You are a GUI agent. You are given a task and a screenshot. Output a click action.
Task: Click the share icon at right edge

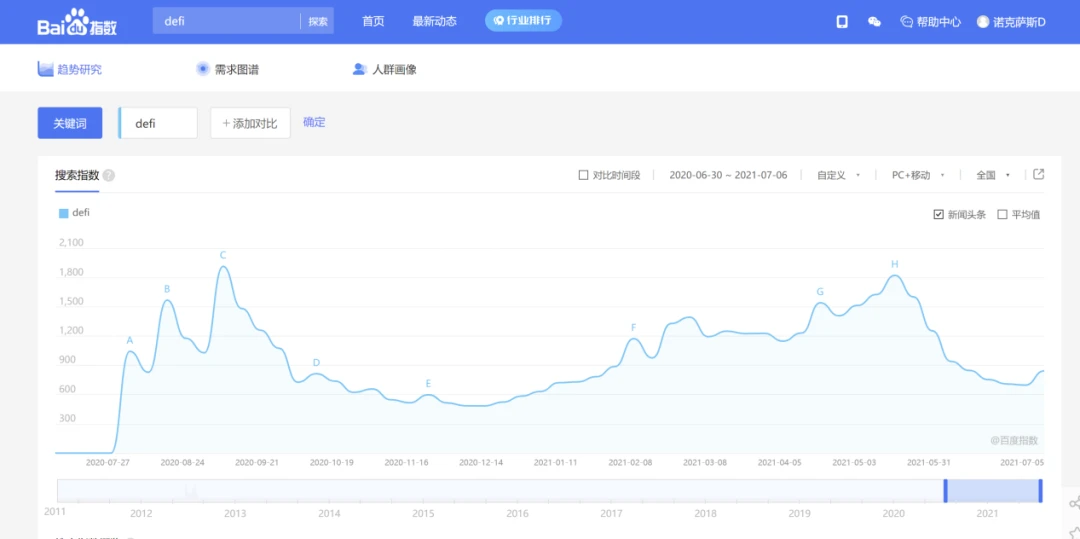tap(1074, 504)
